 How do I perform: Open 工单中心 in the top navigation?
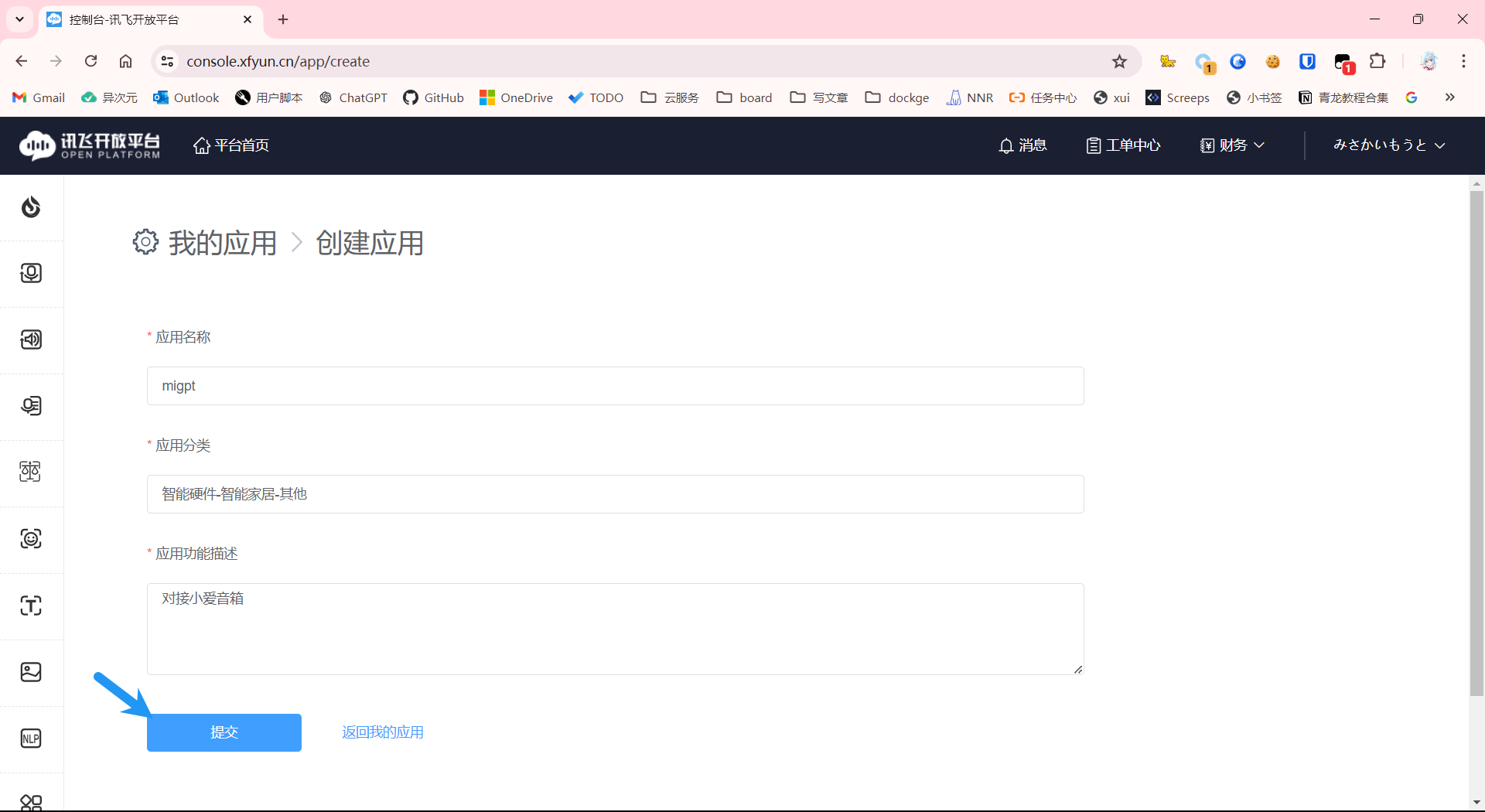pos(1123,145)
